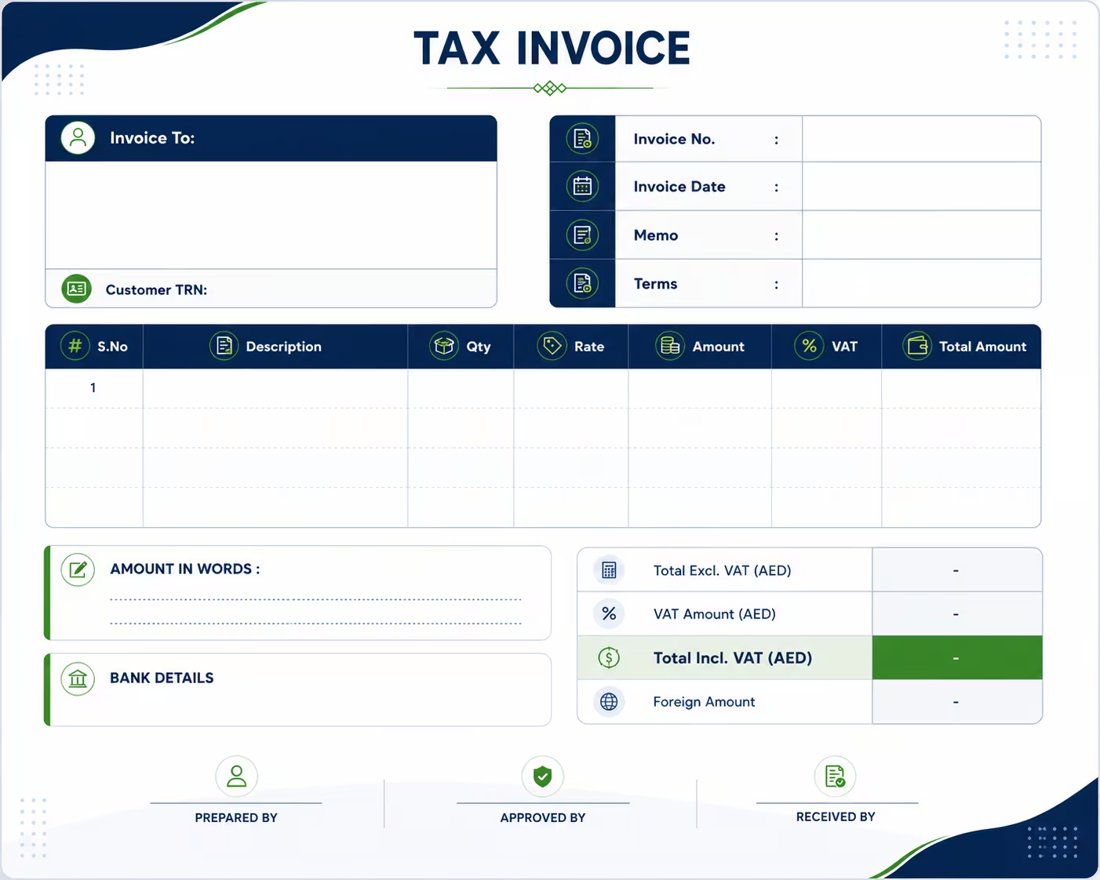The image size is (1100, 880).
Task: Click the Description cell in row 1
Action: [275, 388]
